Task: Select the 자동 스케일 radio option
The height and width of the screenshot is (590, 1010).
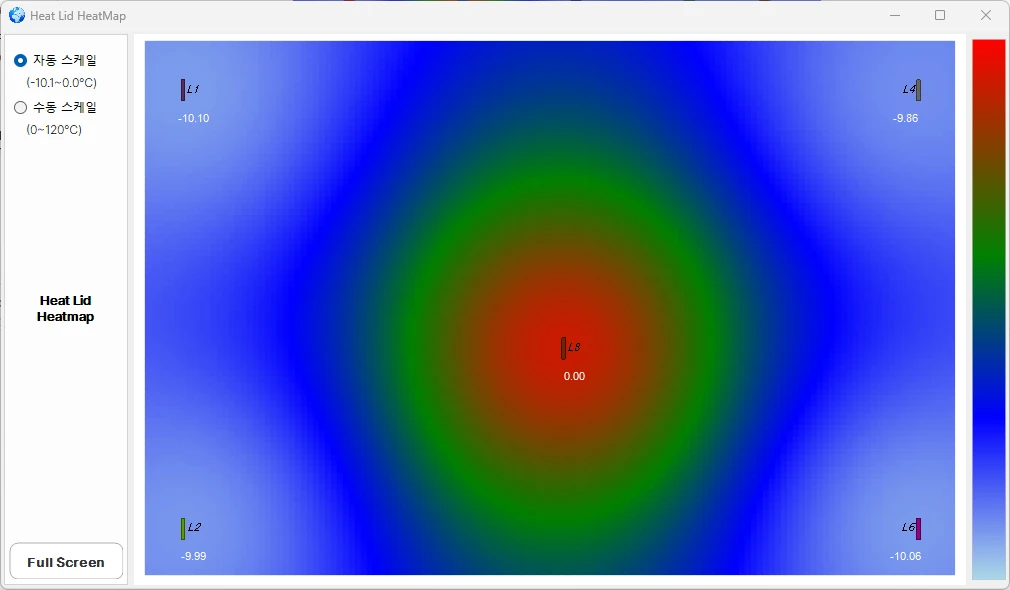Action: pos(55,60)
